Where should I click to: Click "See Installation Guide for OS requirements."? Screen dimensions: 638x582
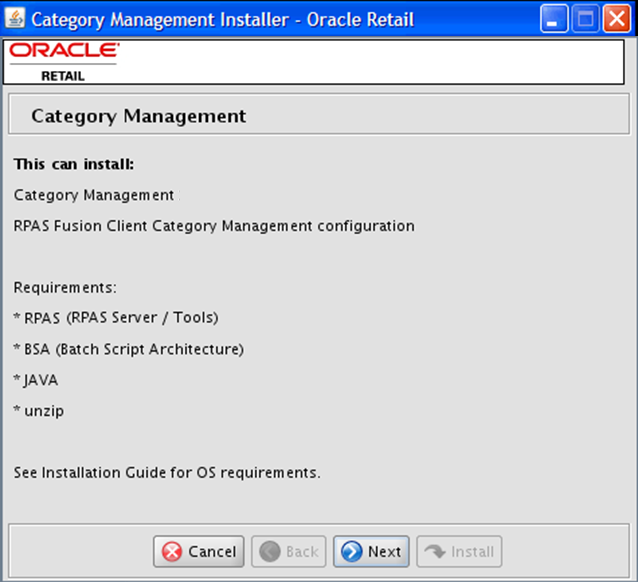pos(167,473)
